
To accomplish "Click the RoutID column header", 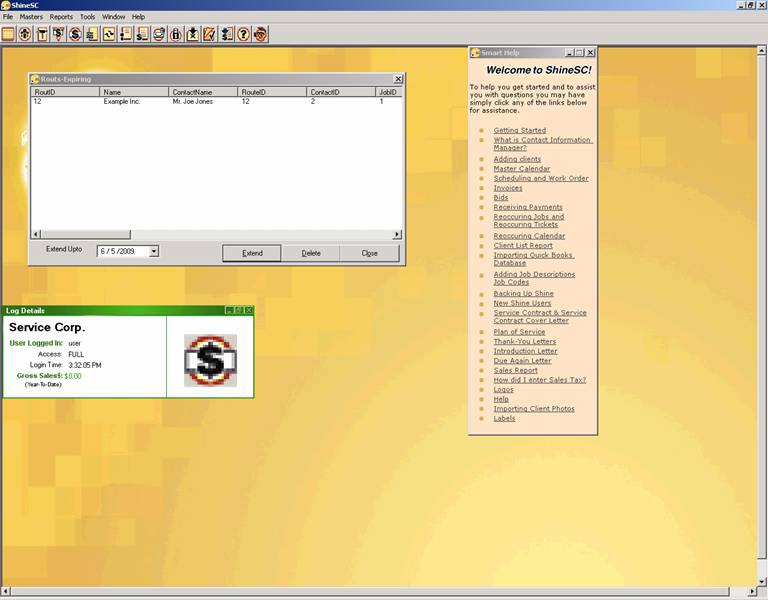I will [x=65, y=92].
